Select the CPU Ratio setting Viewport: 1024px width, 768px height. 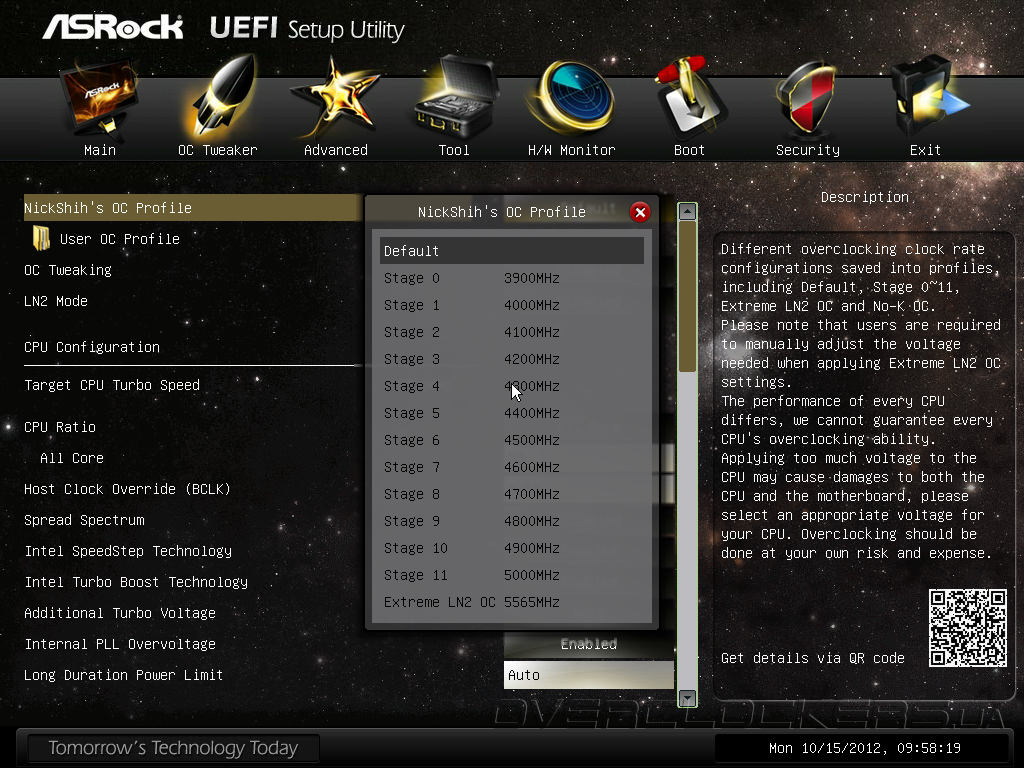coord(60,427)
